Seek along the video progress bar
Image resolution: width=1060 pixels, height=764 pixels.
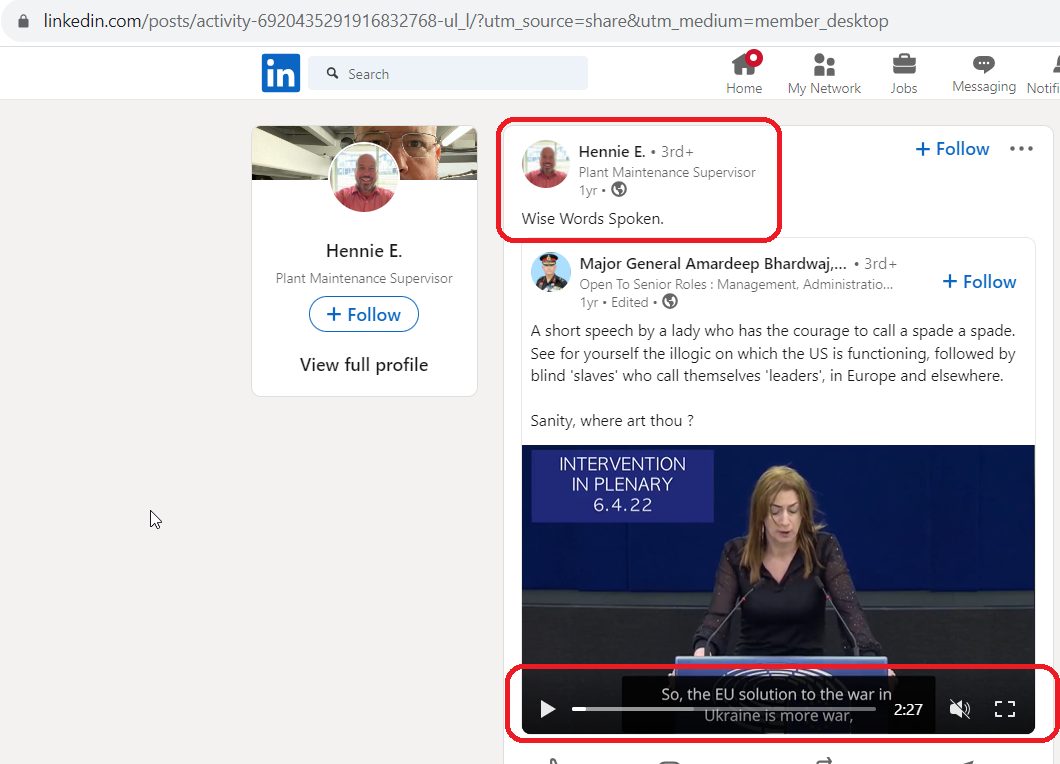(x=723, y=709)
